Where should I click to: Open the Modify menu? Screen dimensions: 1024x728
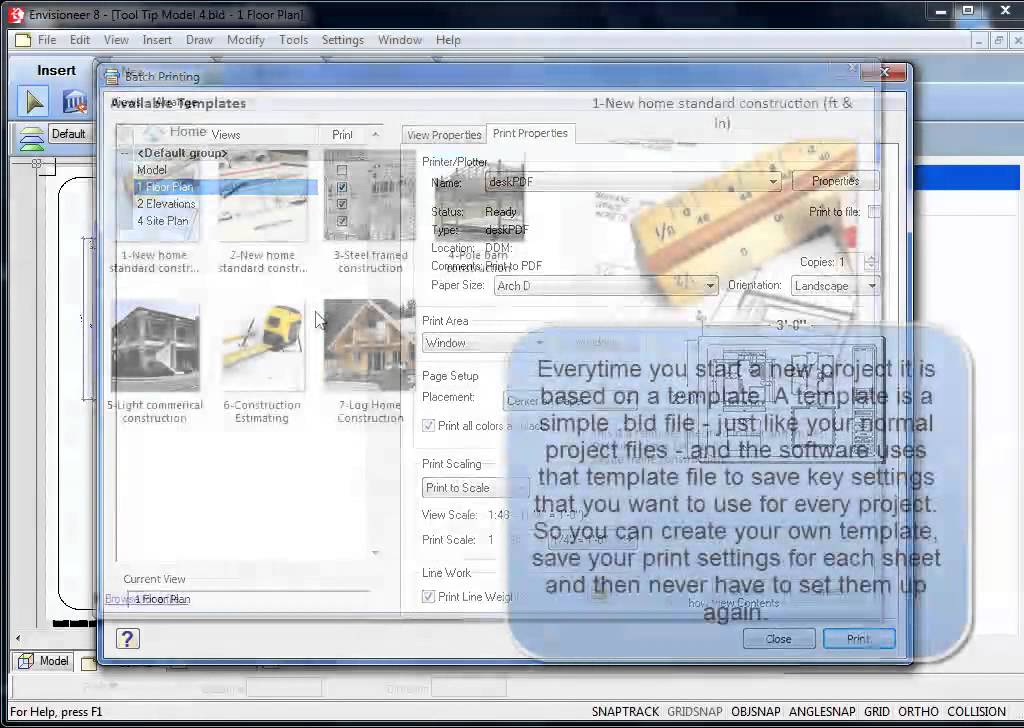click(x=246, y=40)
